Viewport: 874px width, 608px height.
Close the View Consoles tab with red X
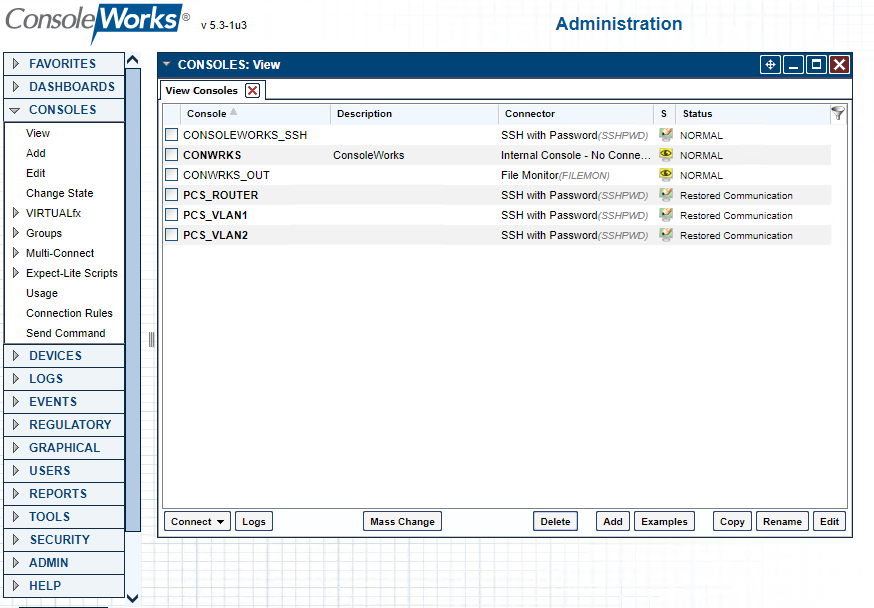click(253, 90)
